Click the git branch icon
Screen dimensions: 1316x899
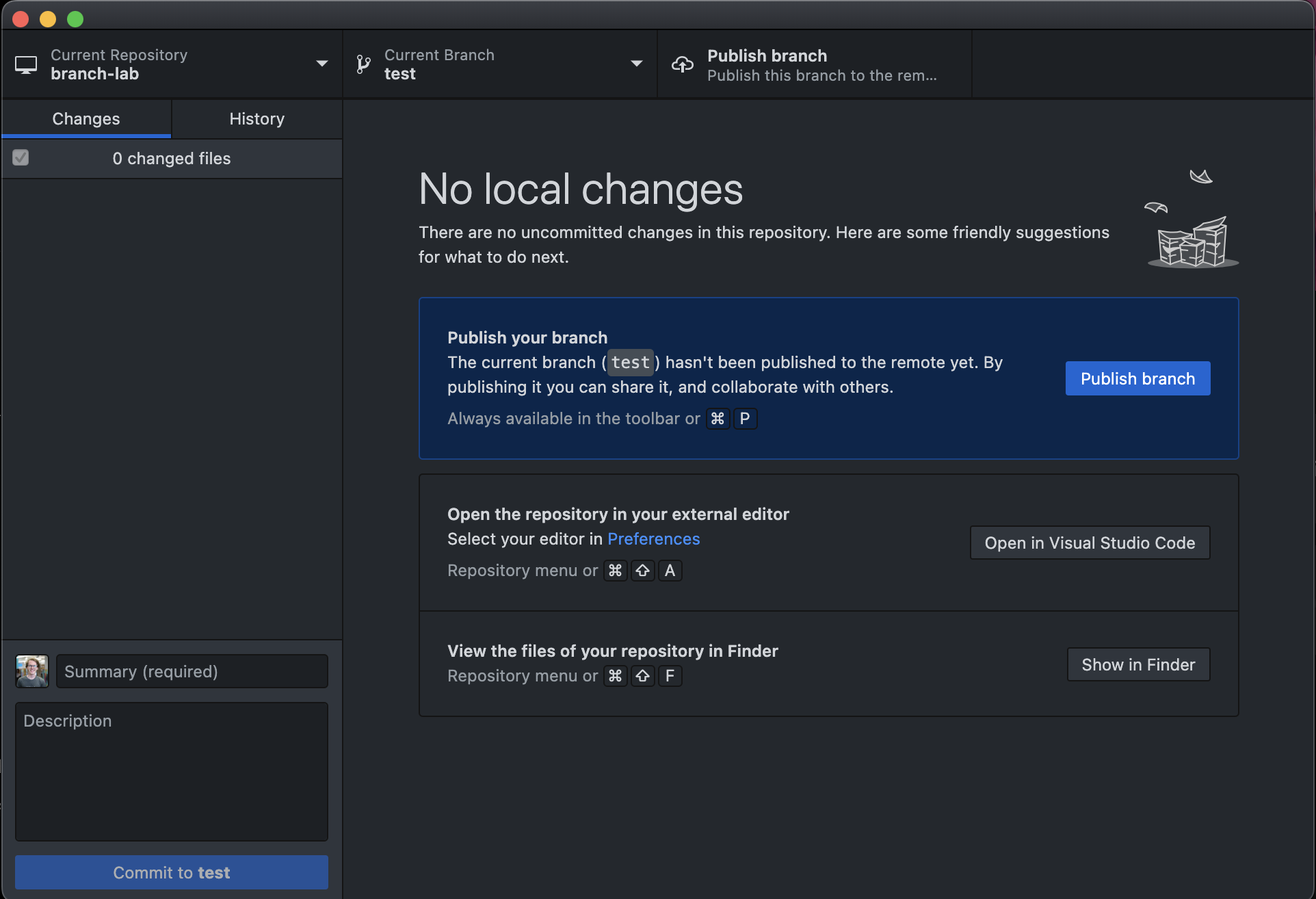[363, 64]
